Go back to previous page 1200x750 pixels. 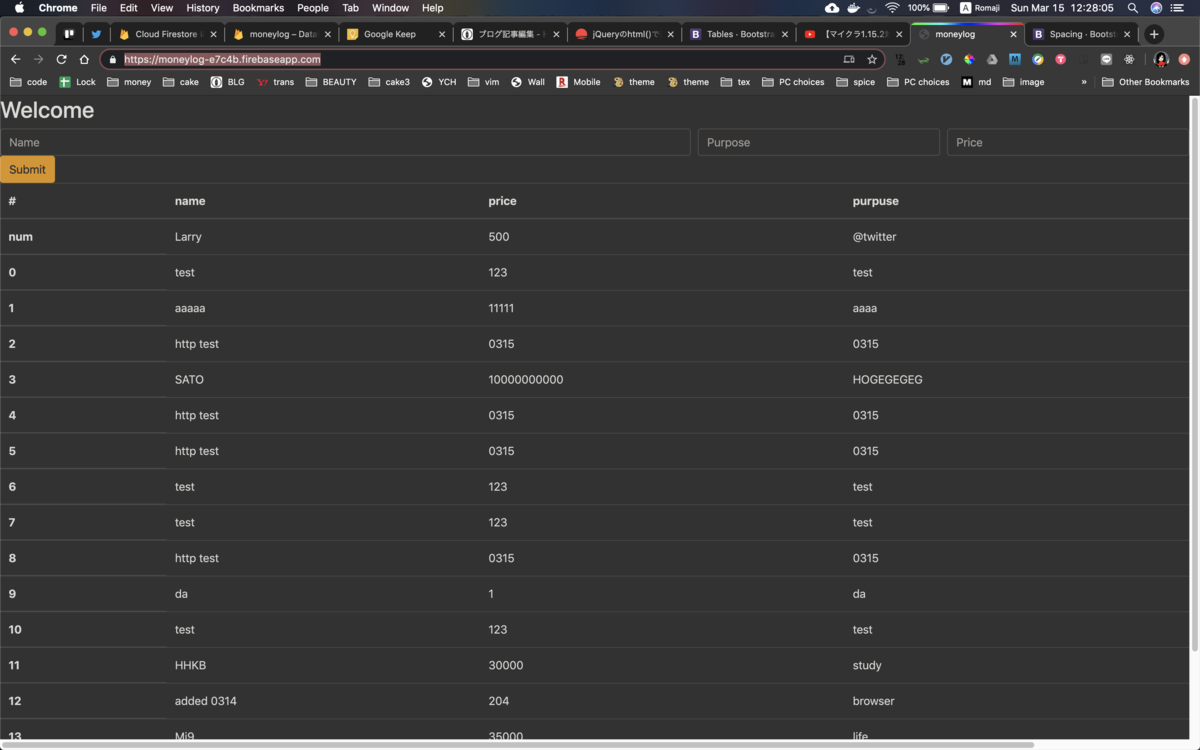[15, 59]
